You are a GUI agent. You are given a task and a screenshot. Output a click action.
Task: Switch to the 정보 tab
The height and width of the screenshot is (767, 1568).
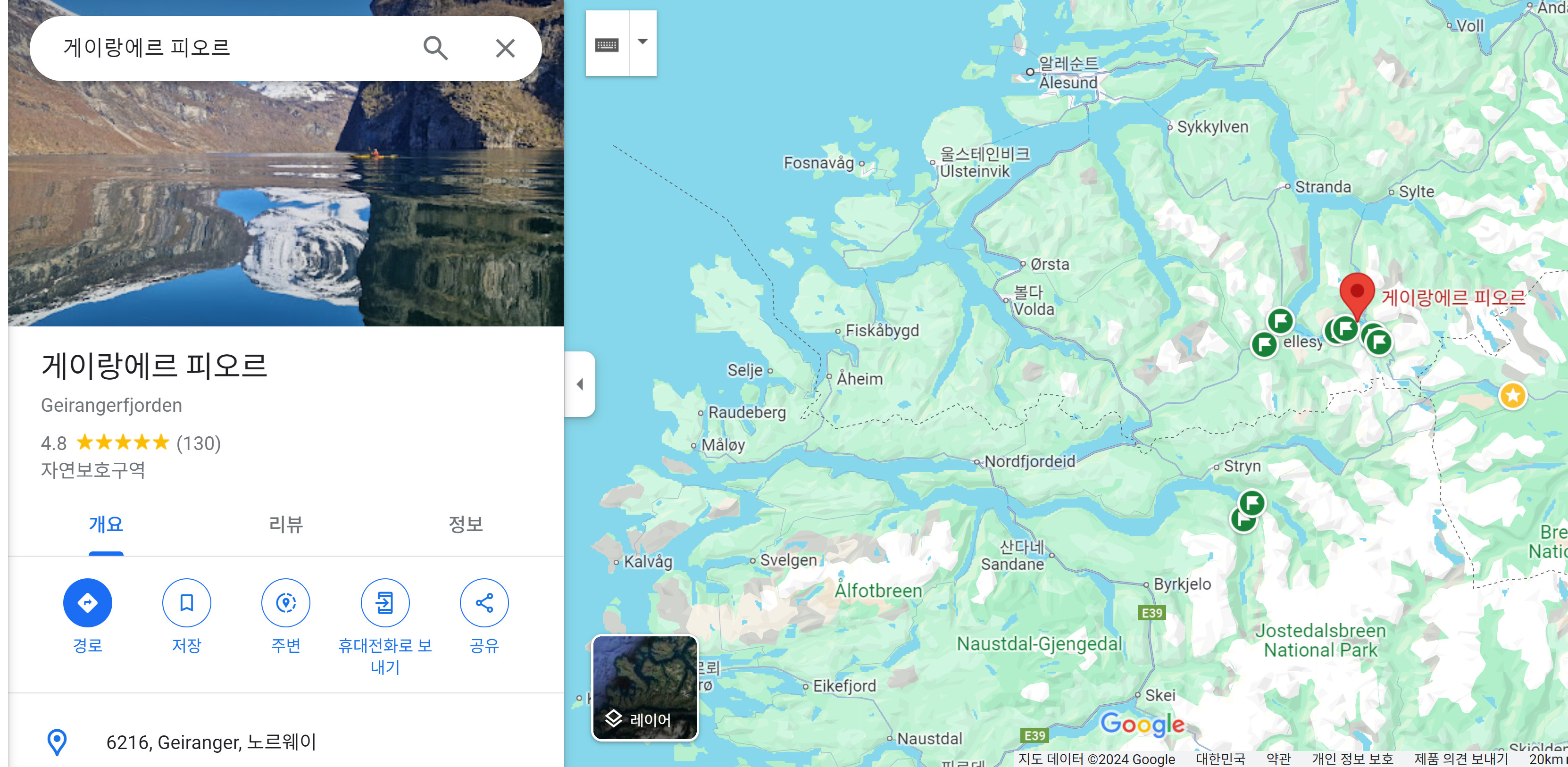click(466, 524)
